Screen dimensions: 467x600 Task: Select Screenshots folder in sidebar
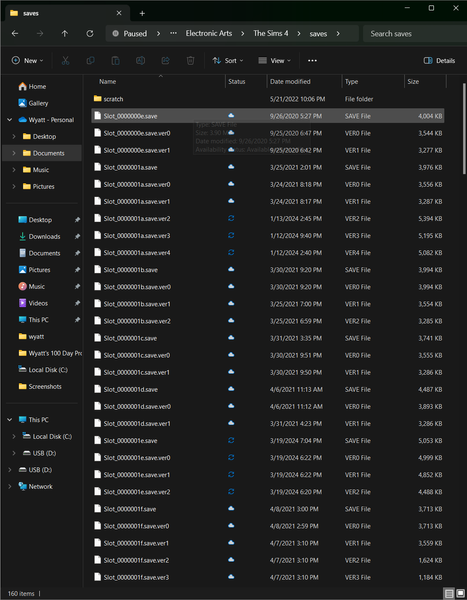coord(40,386)
